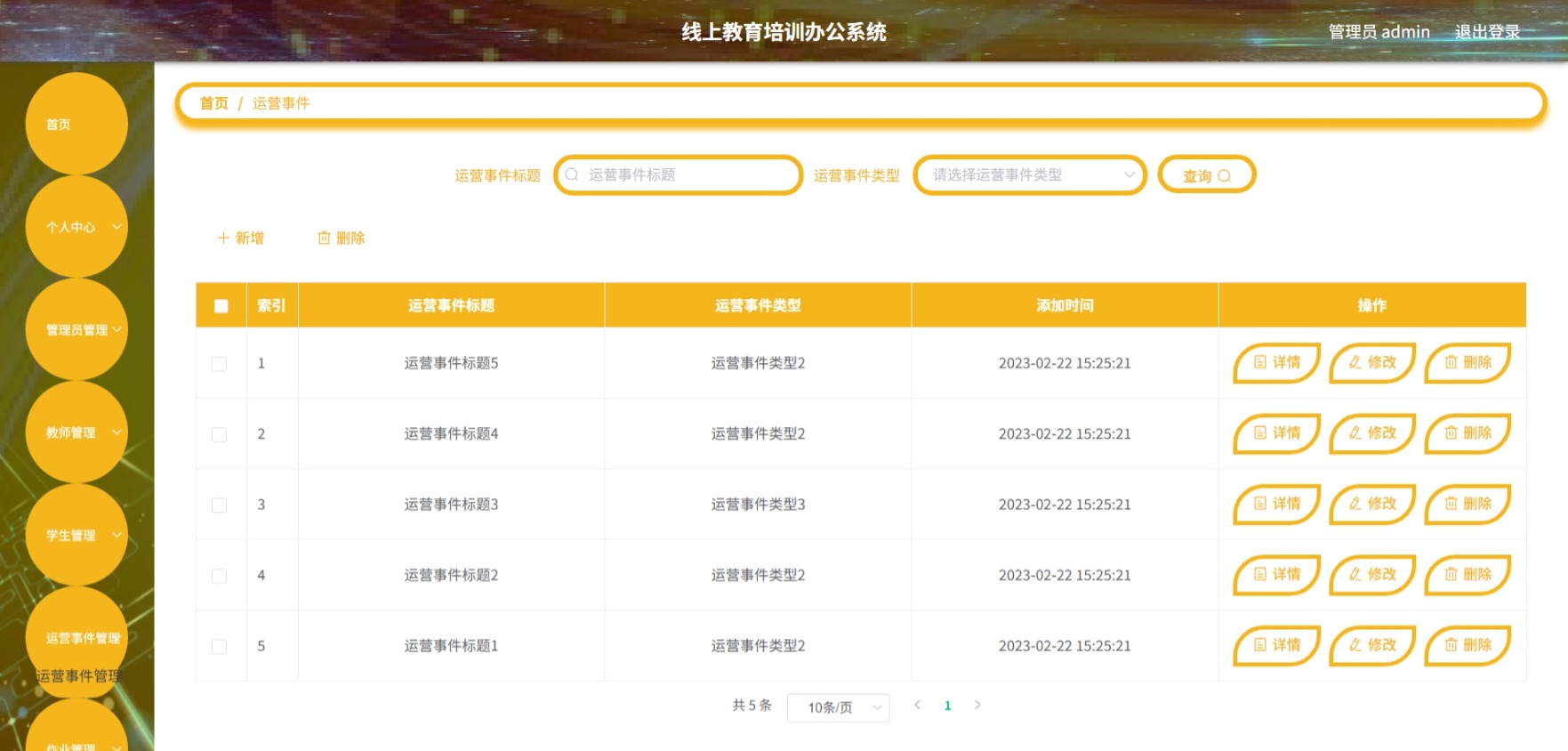
Task: Click 共 5 条 total count text
Action: click(x=752, y=706)
